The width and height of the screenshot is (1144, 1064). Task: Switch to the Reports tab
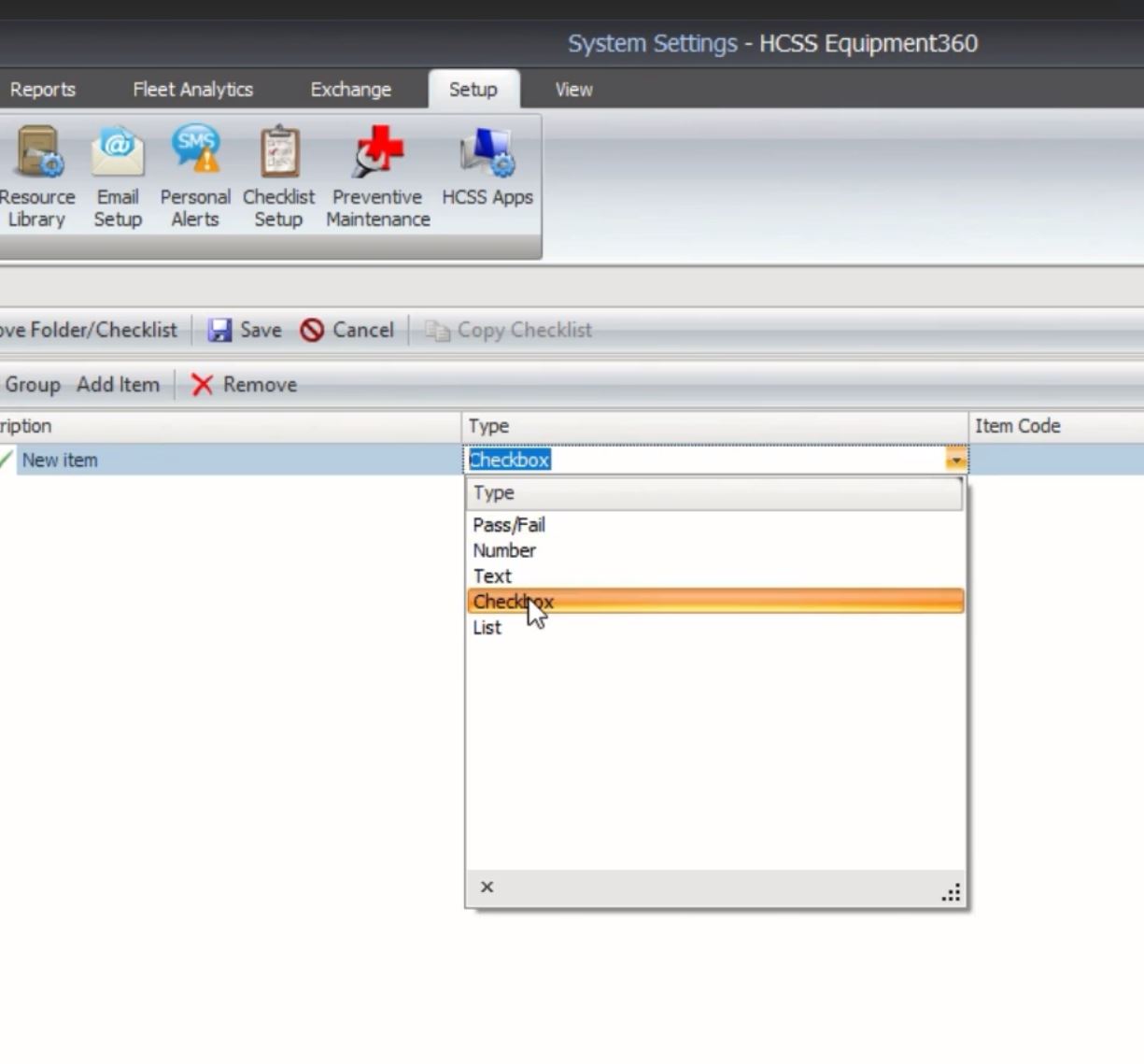[x=42, y=90]
